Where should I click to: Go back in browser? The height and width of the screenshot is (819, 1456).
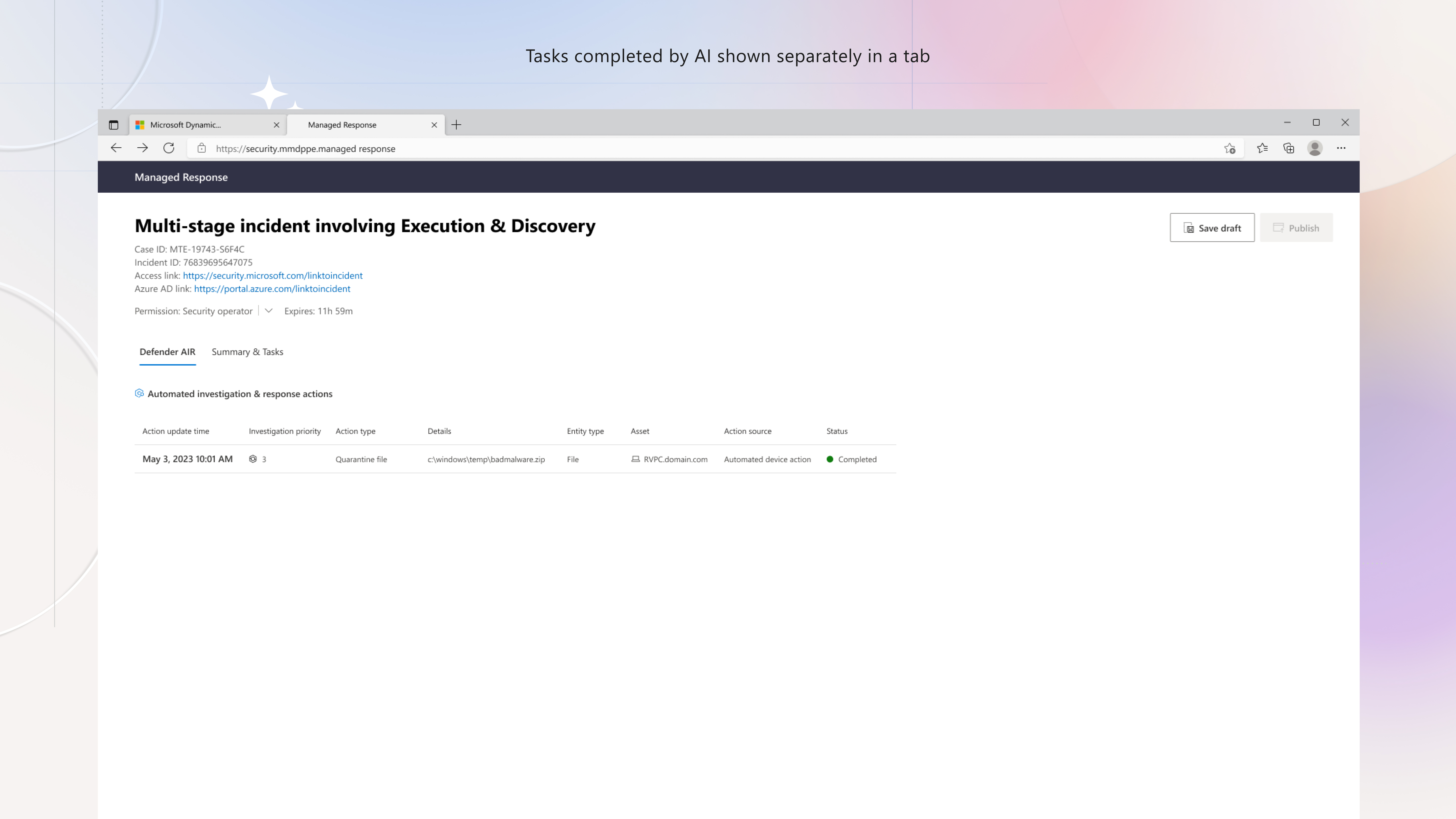tap(116, 148)
